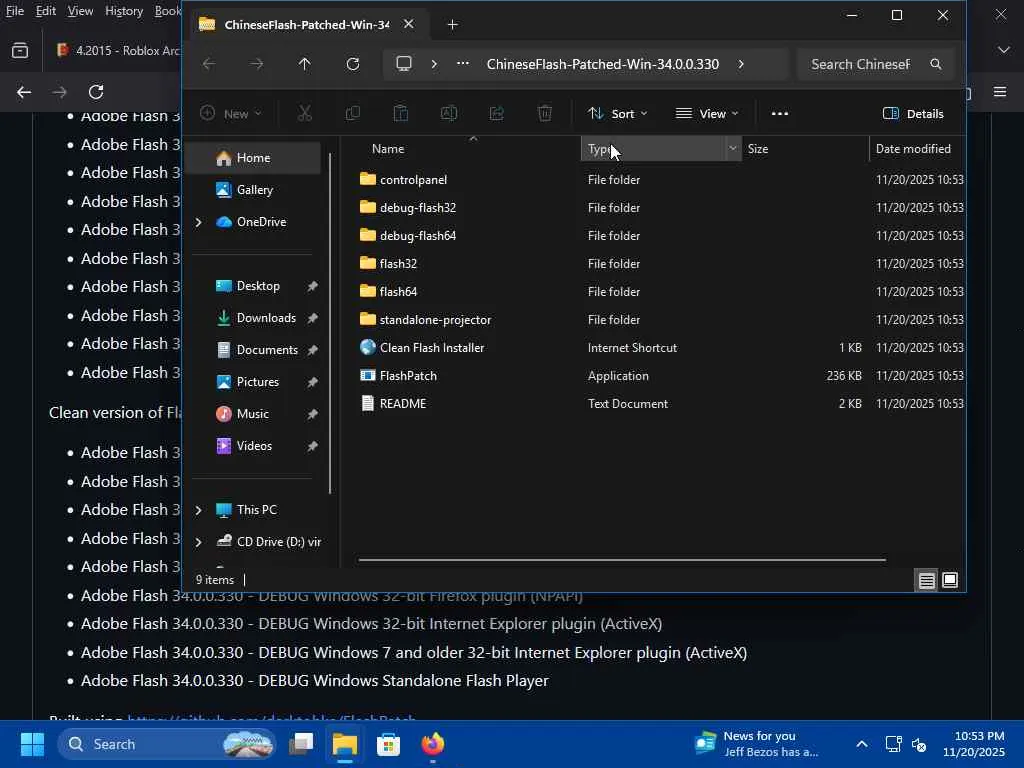Click the search magnifier icon in Explorer

coord(936,64)
